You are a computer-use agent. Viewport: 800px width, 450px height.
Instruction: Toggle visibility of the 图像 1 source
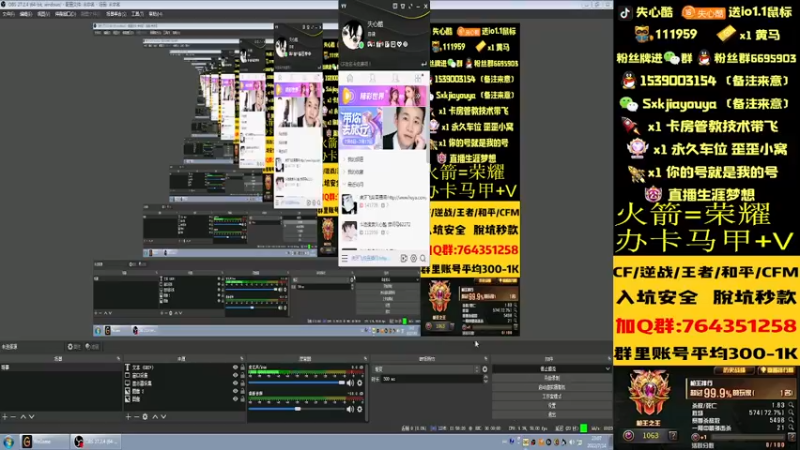click(235, 391)
